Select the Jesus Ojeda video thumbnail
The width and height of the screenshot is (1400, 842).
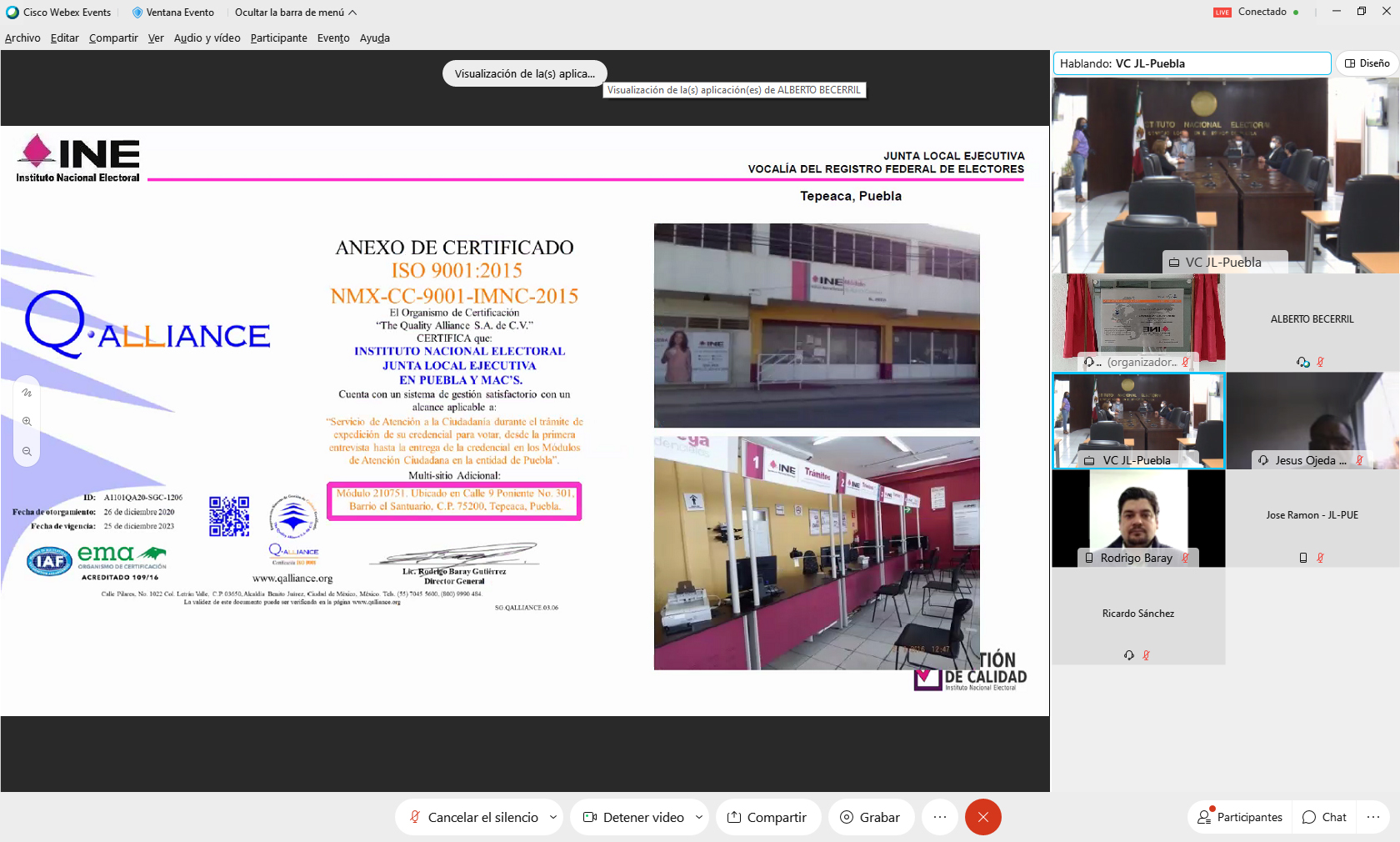pos(1312,421)
